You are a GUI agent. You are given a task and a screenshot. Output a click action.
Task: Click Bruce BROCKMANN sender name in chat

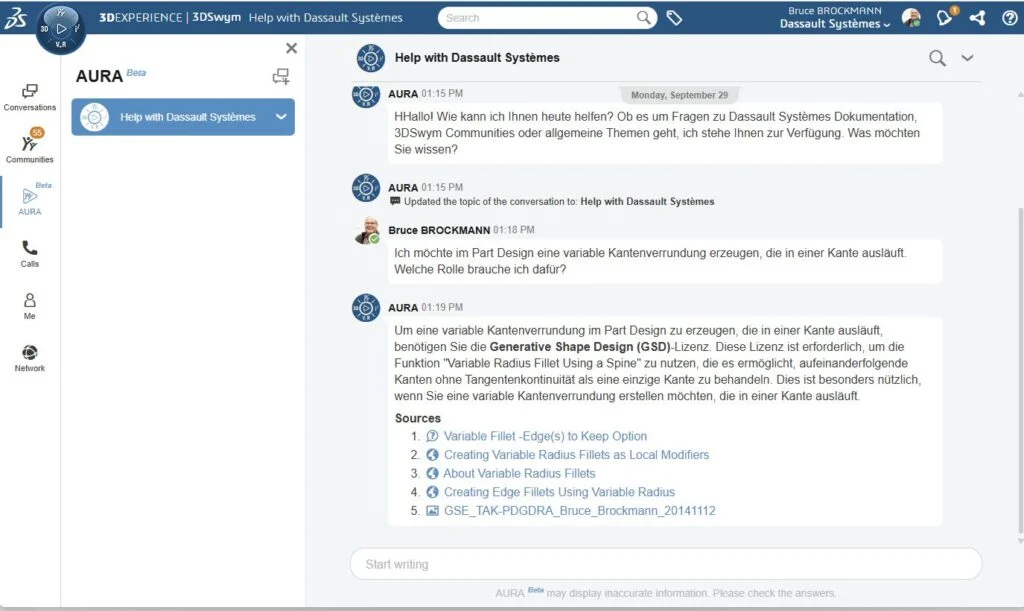coord(439,230)
